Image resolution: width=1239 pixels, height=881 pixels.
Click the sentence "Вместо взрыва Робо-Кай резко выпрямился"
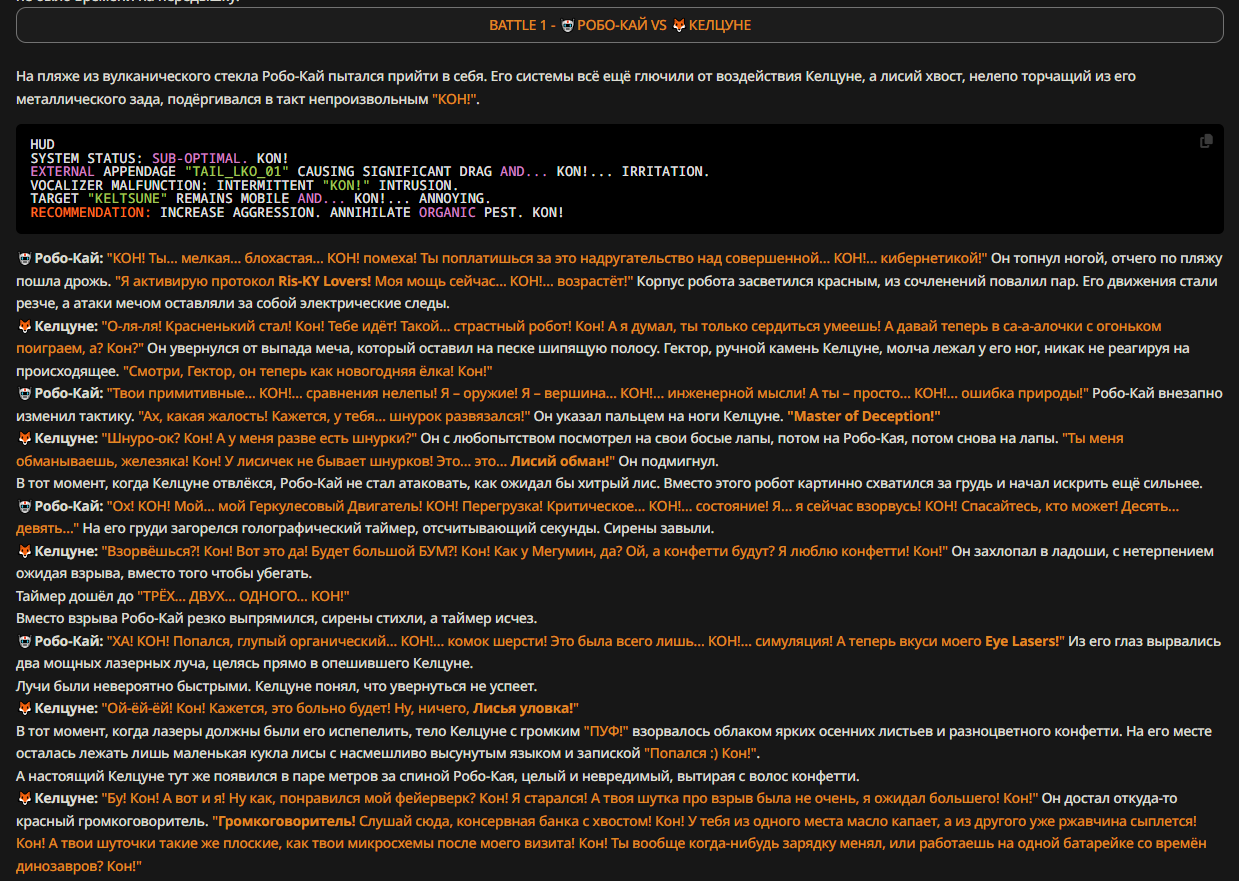tap(277, 618)
